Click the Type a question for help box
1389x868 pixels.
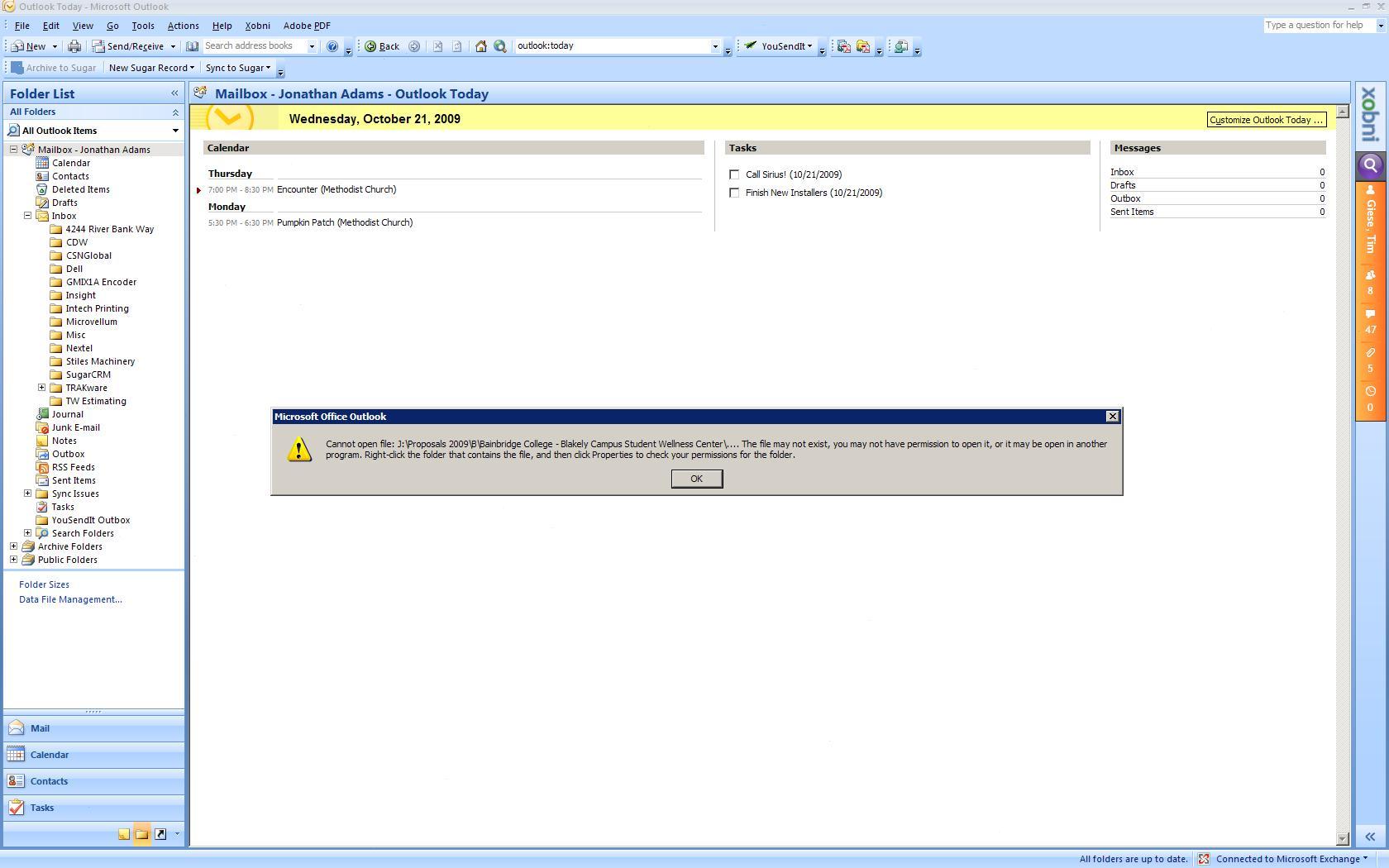coord(1318,26)
